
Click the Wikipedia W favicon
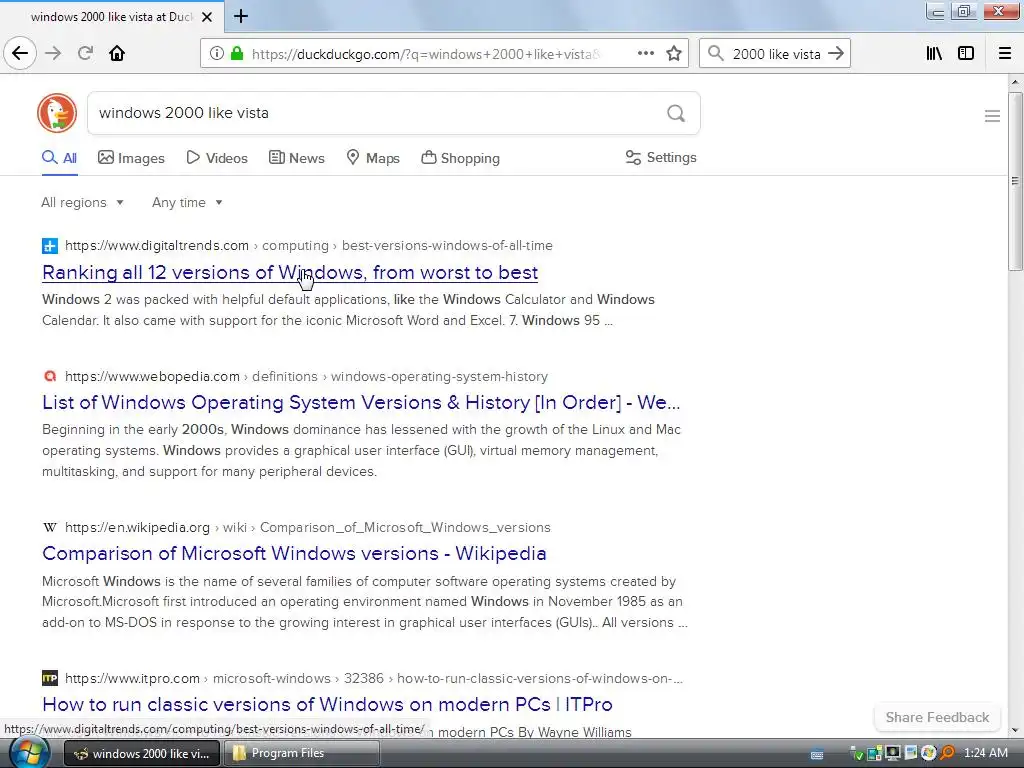[50, 528]
